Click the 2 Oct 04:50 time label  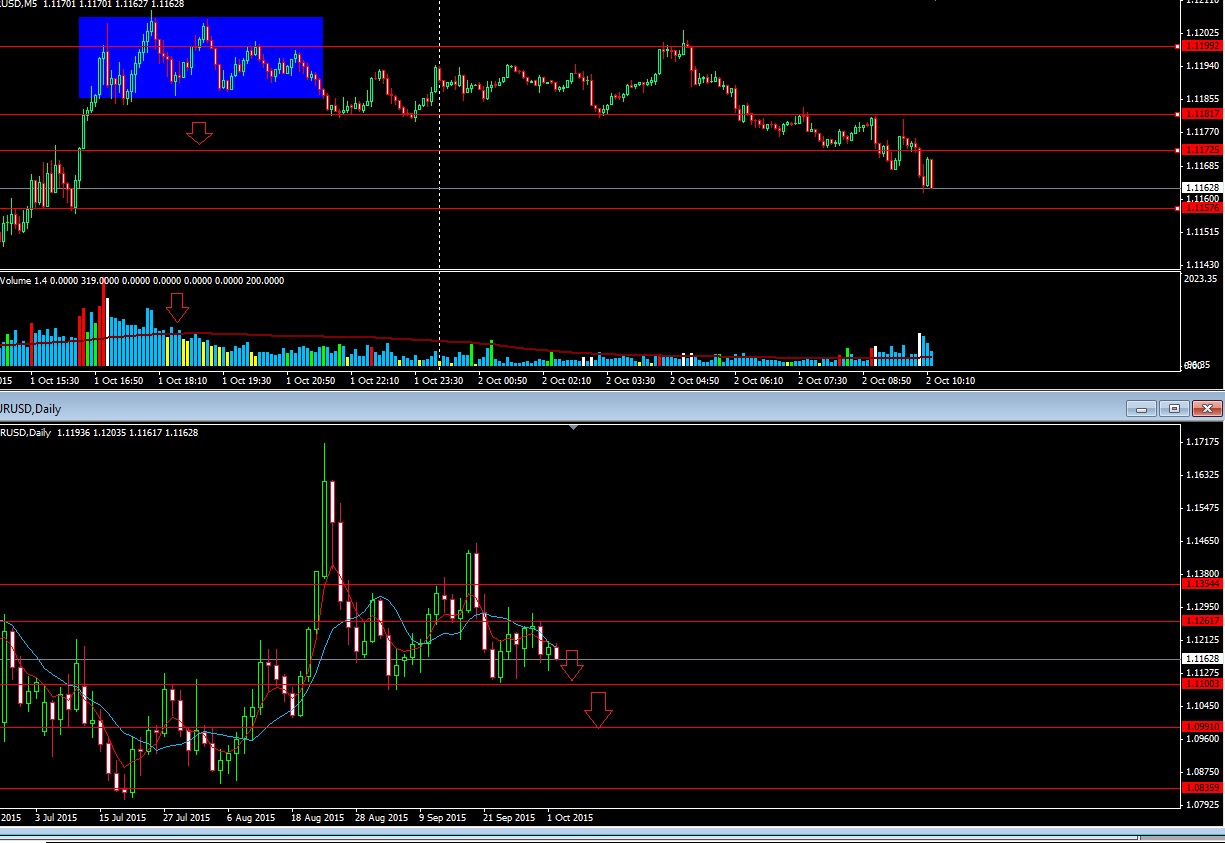click(x=695, y=381)
